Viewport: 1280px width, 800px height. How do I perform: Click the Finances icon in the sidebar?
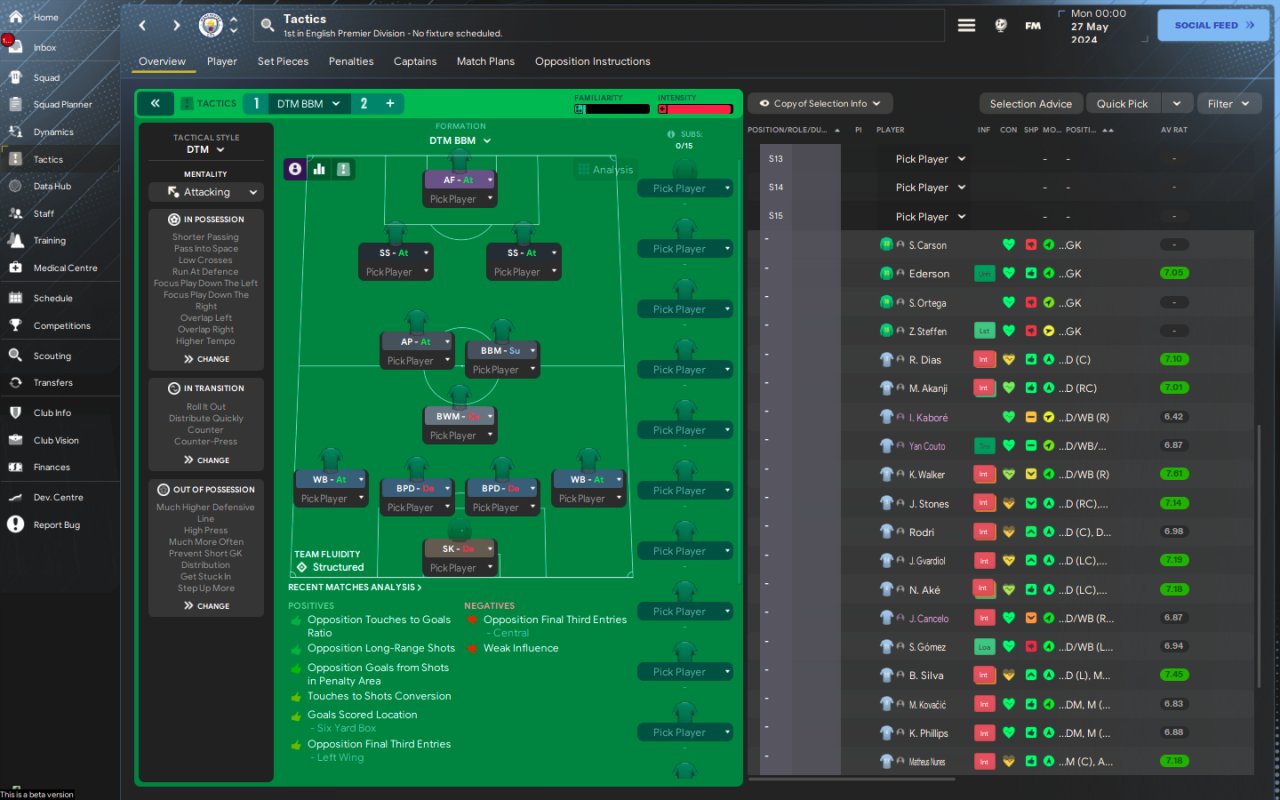[x=16, y=467]
